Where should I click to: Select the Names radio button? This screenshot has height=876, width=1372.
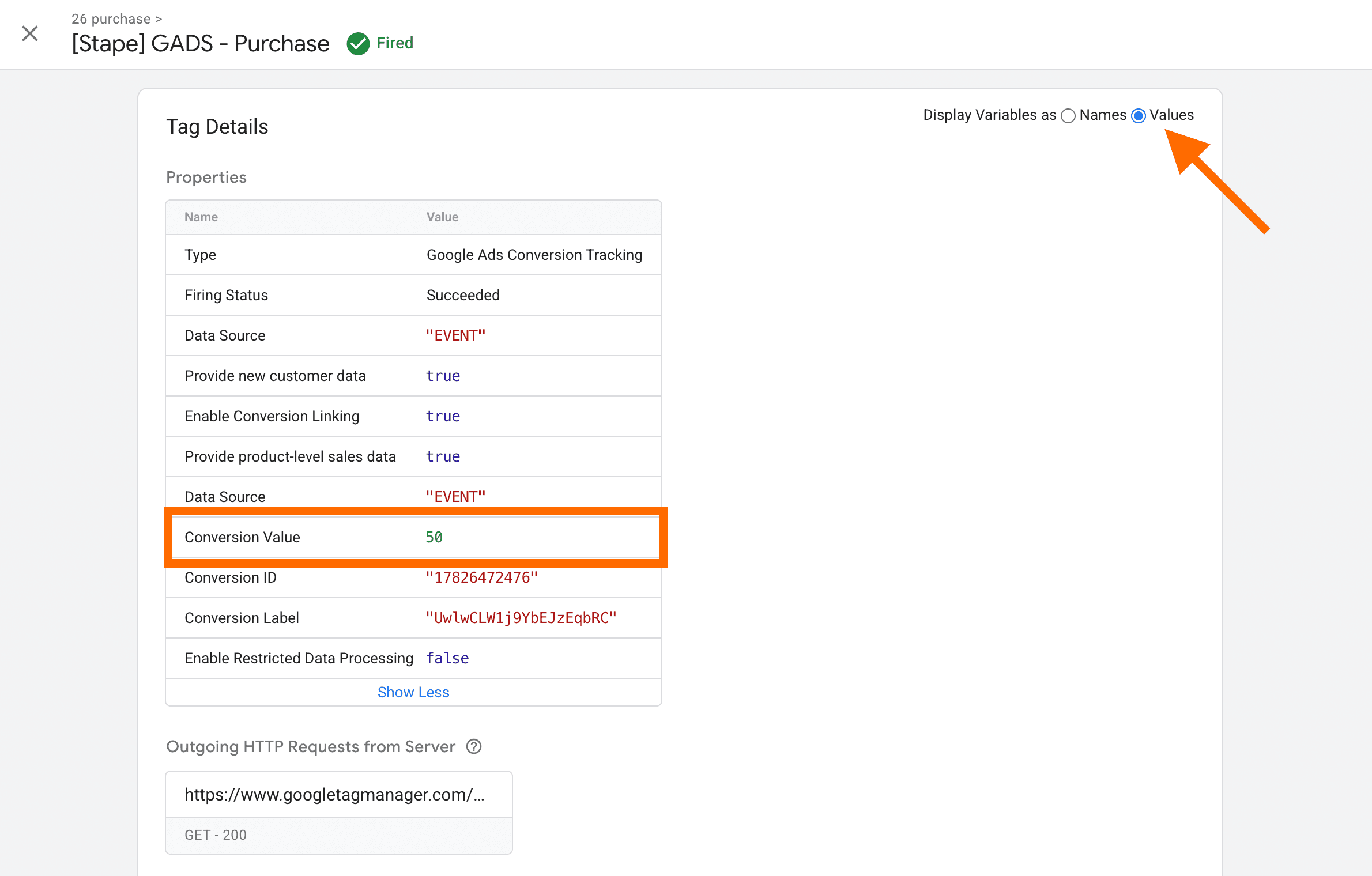[x=1068, y=116]
